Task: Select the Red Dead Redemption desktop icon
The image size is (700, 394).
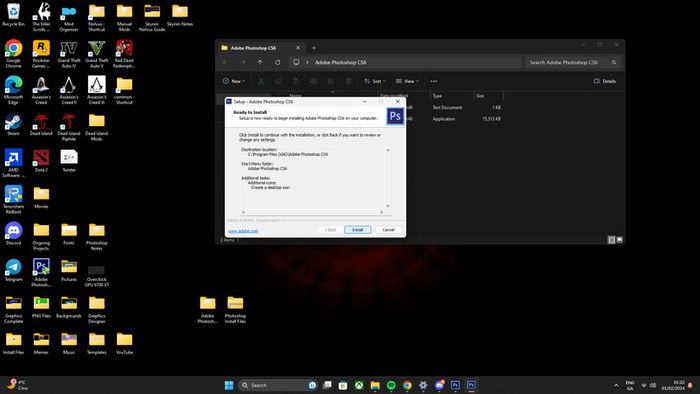Action: click(x=124, y=54)
